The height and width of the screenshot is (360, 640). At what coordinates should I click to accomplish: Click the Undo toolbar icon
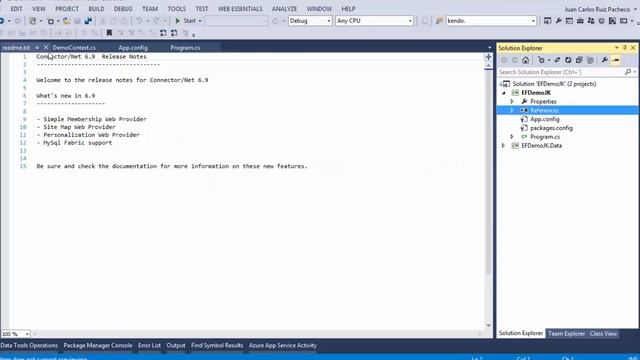(139, 21)
